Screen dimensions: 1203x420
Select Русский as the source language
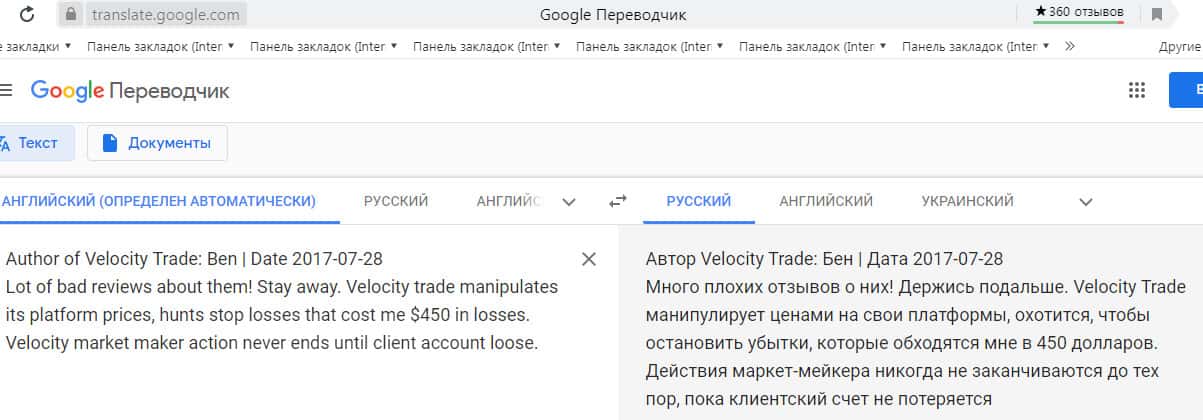pos(396,201)
